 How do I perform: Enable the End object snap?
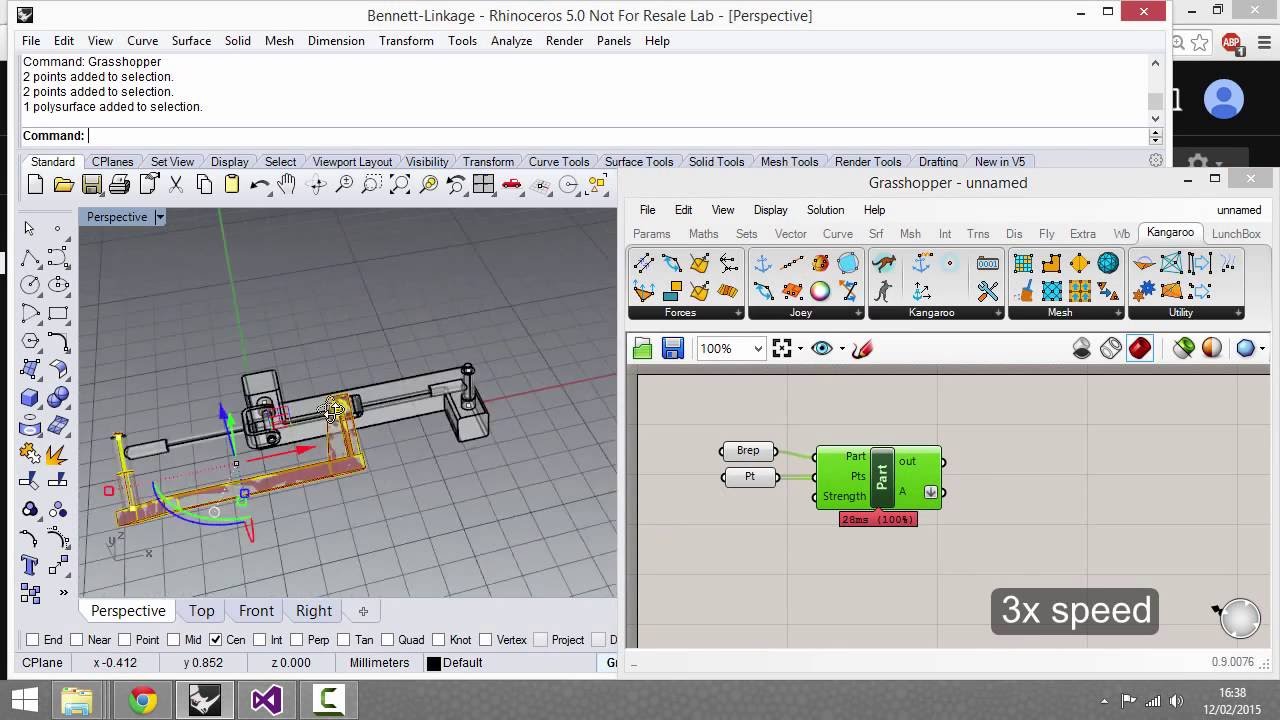click(33, 640)
